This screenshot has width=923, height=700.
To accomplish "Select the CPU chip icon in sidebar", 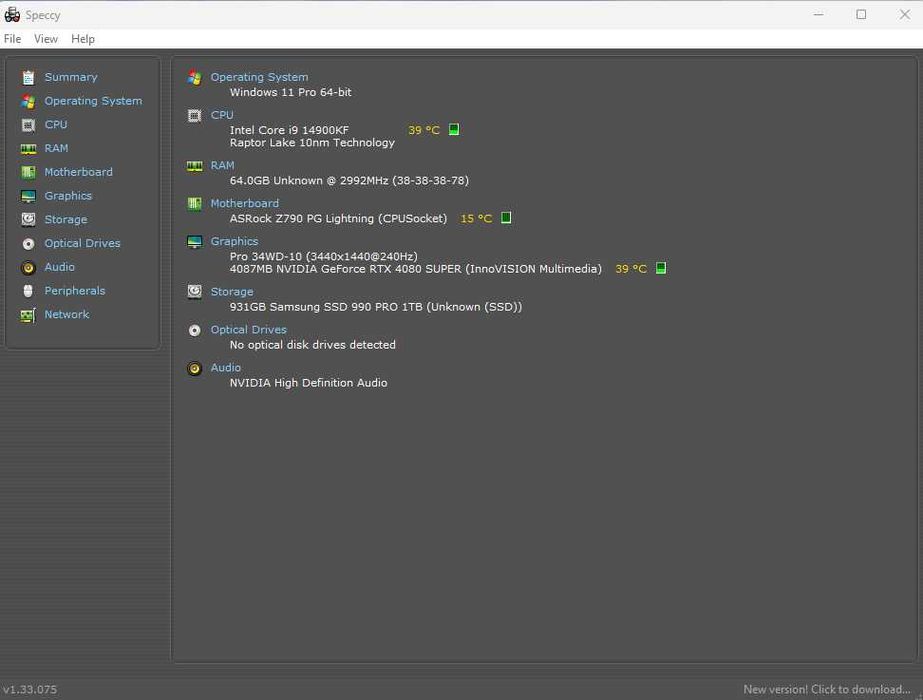I will click(28, 125).
